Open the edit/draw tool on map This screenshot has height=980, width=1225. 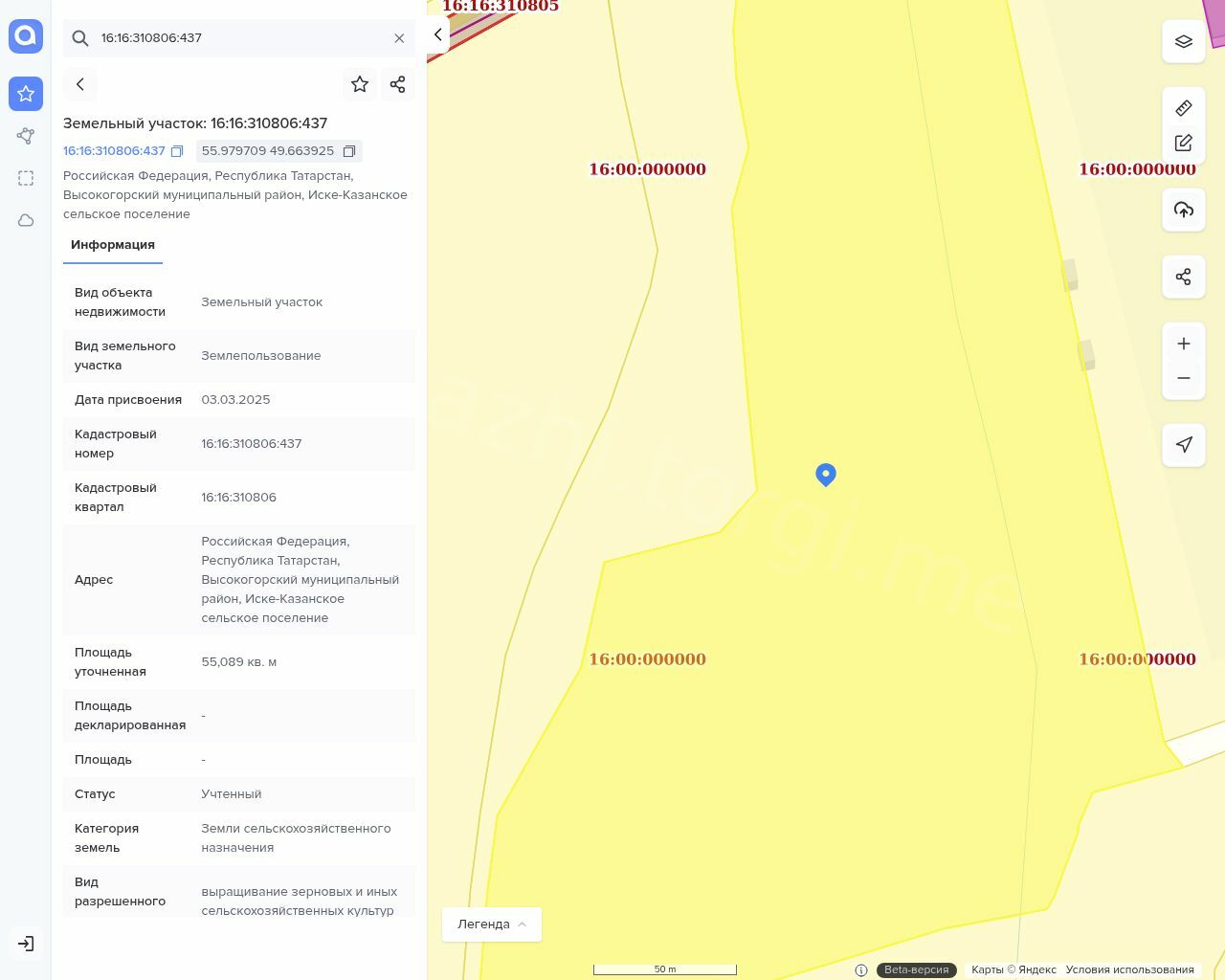(x=1184, y=143)
